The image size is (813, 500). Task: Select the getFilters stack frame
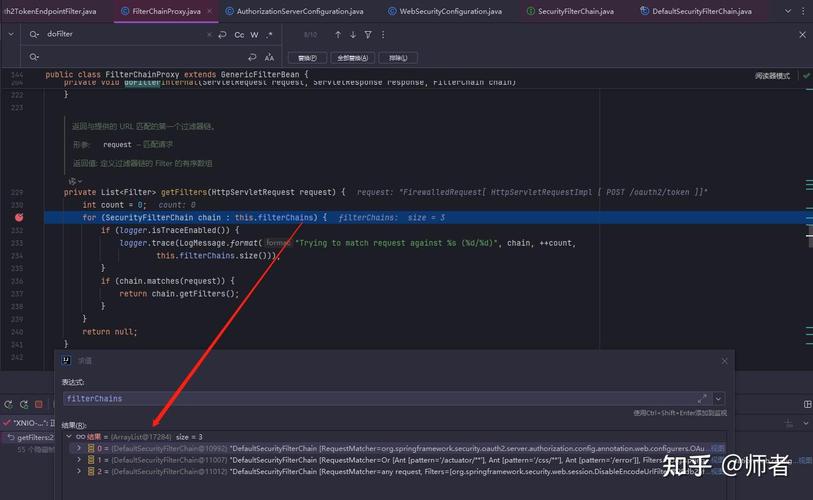click(30, 437)
